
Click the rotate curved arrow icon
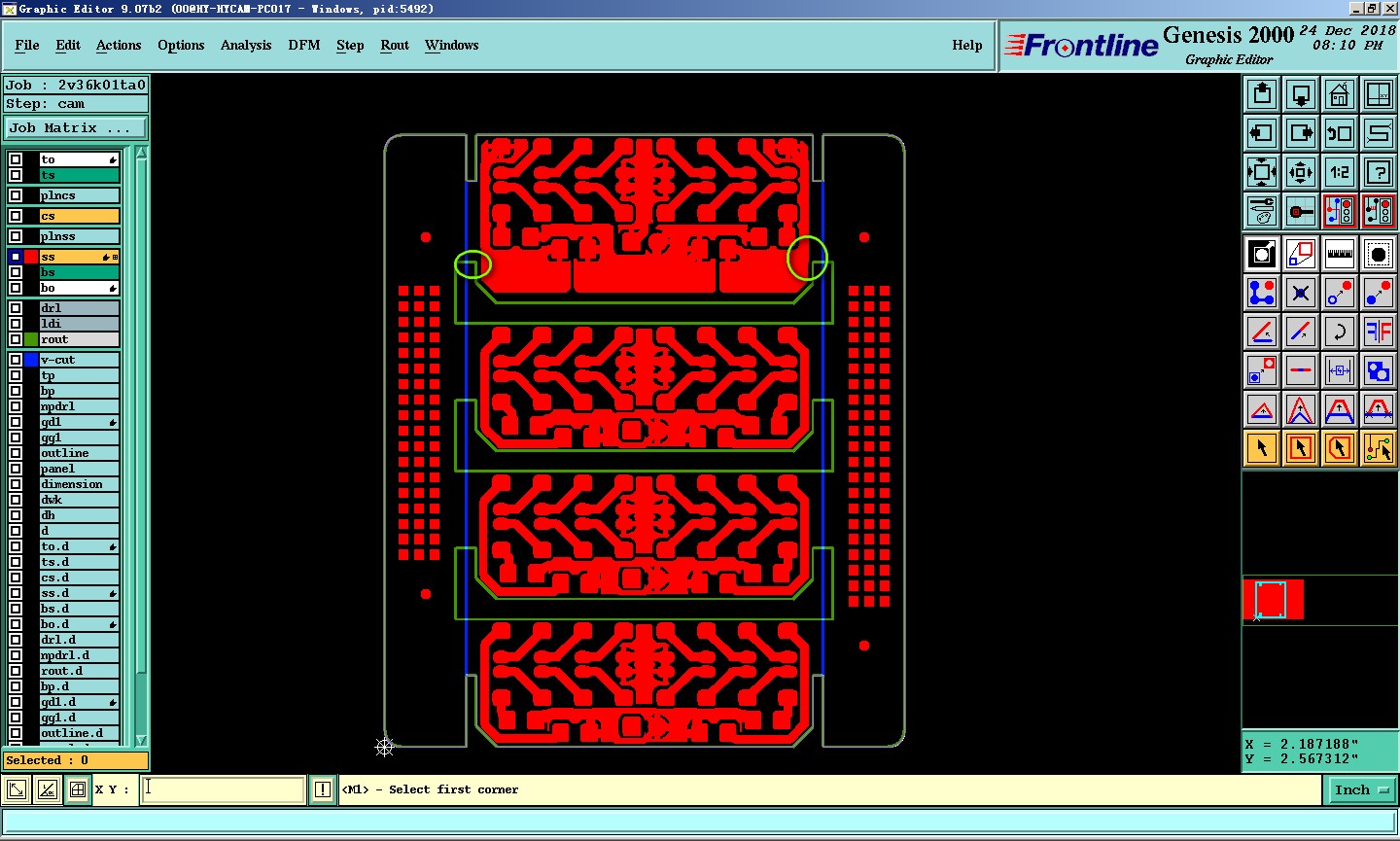(1340, 331)
